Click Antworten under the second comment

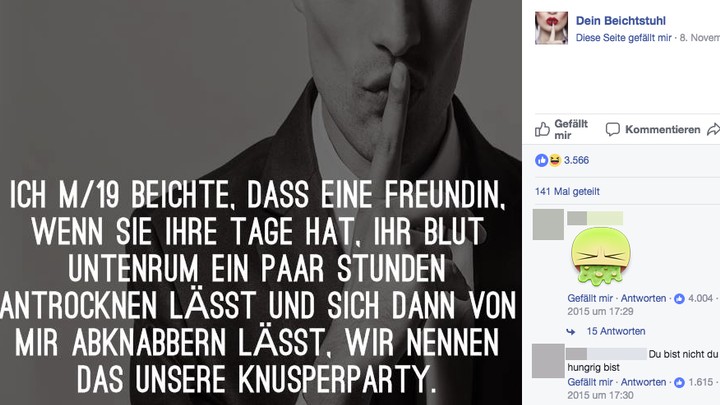point(643,382)
